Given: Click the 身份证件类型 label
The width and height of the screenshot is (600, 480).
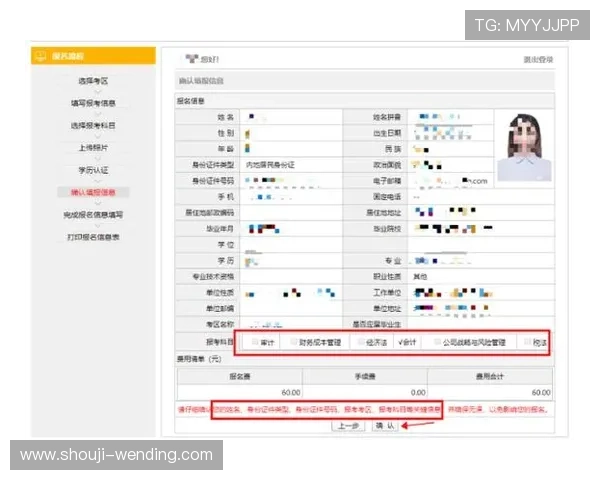Looking at the screenshot, I should click(x=213, y=165).
